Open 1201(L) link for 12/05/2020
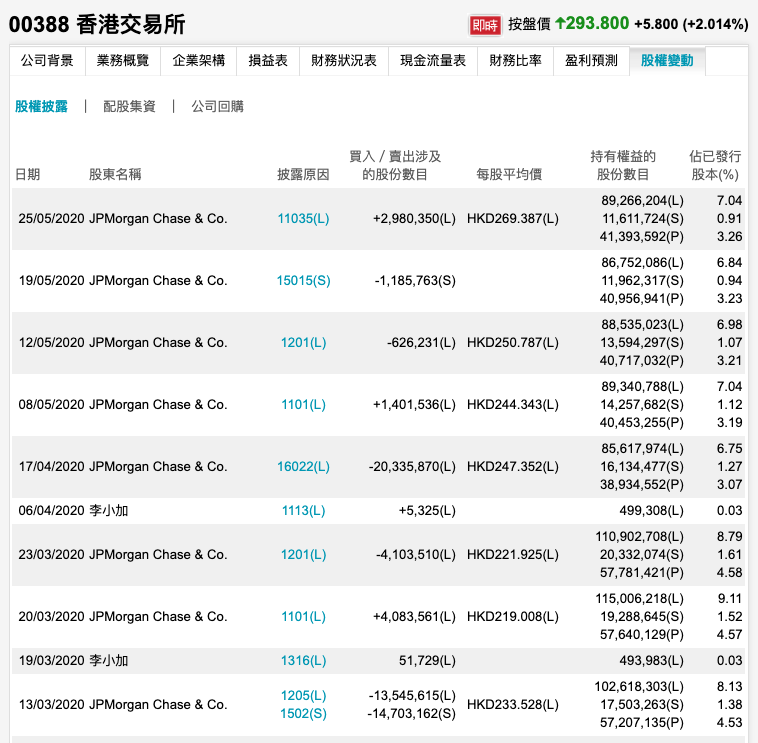Image resolution: width=758 pixels, height=743 pixels. (303, 342)
